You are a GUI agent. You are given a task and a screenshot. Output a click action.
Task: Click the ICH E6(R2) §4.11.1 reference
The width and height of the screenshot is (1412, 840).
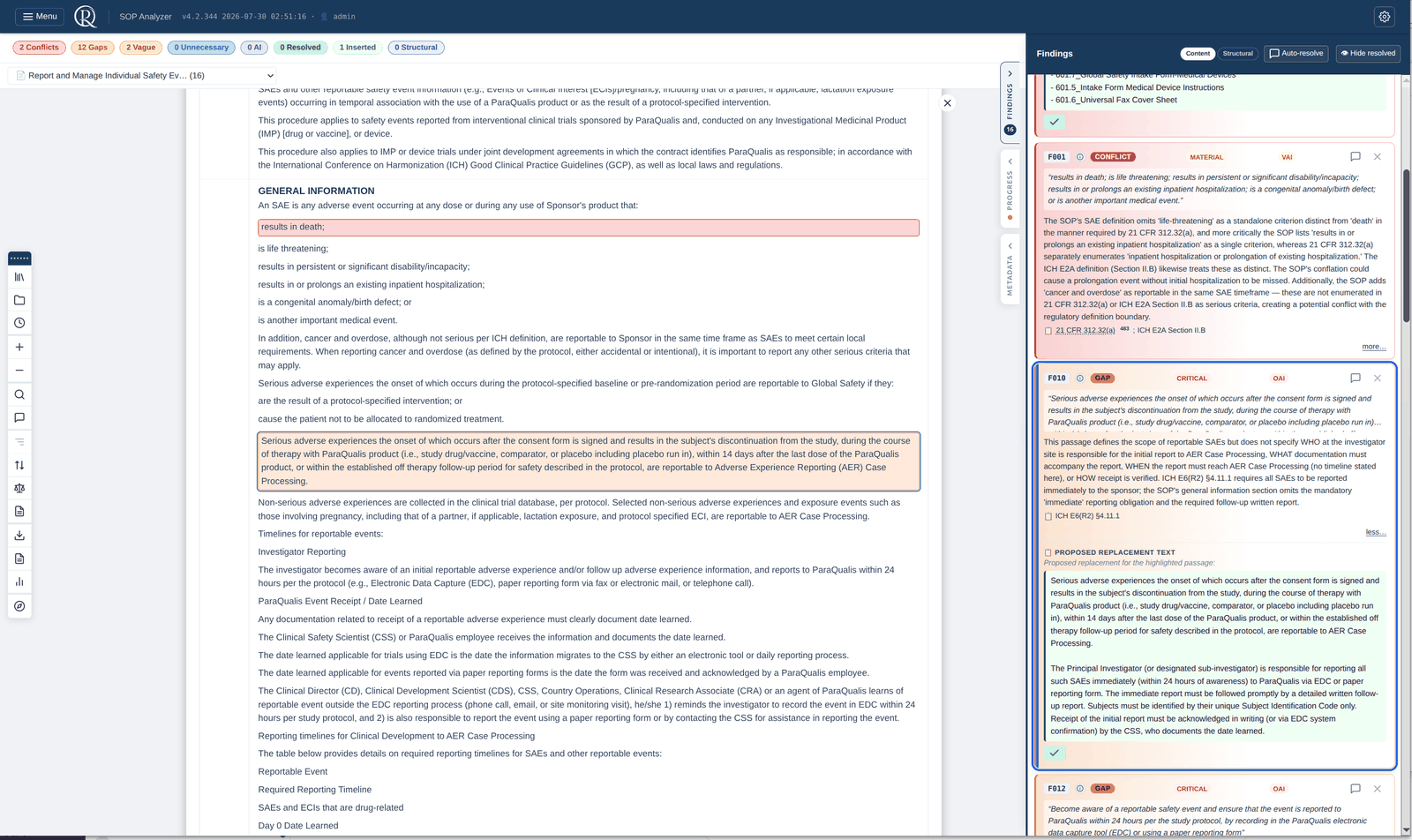[x=1087, y=516]
